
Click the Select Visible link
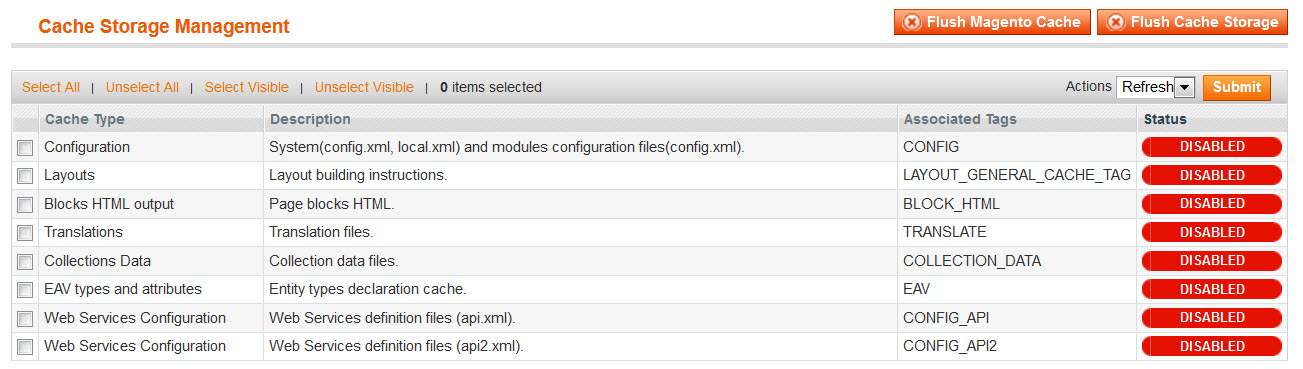[x=247, y=87]
